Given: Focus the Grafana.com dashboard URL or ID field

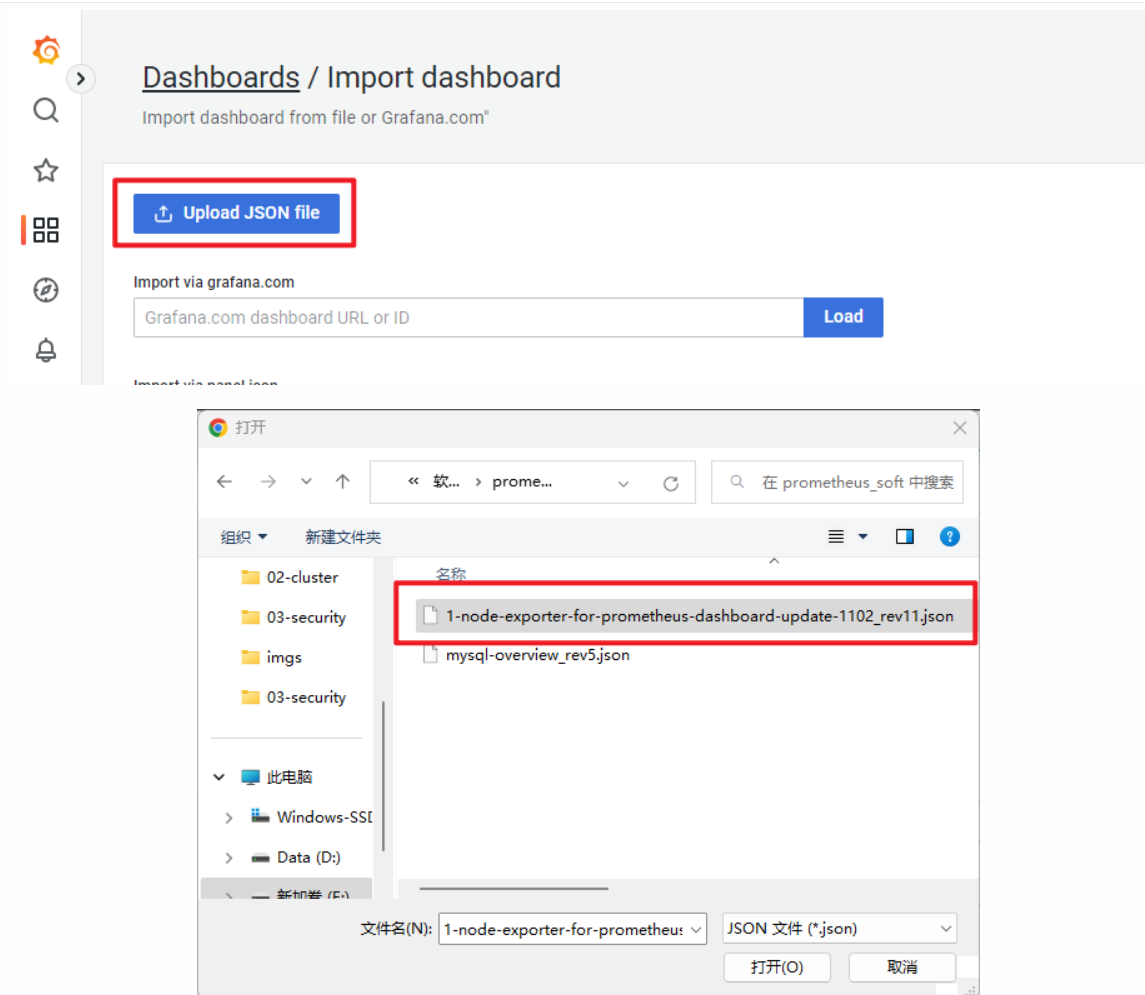Looking at the screenshot, I should tap(468, 318).
